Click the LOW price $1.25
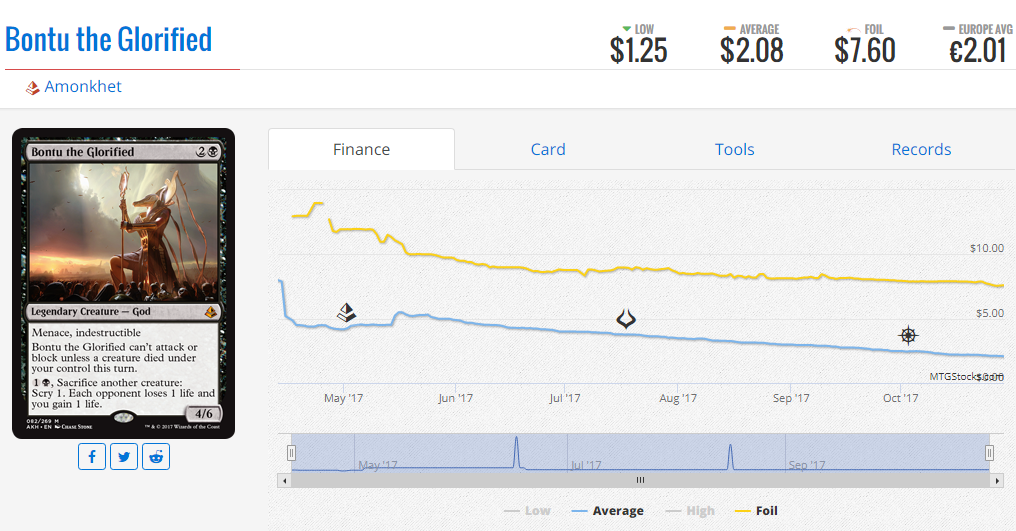The image size is (1016, 531). 638,51
